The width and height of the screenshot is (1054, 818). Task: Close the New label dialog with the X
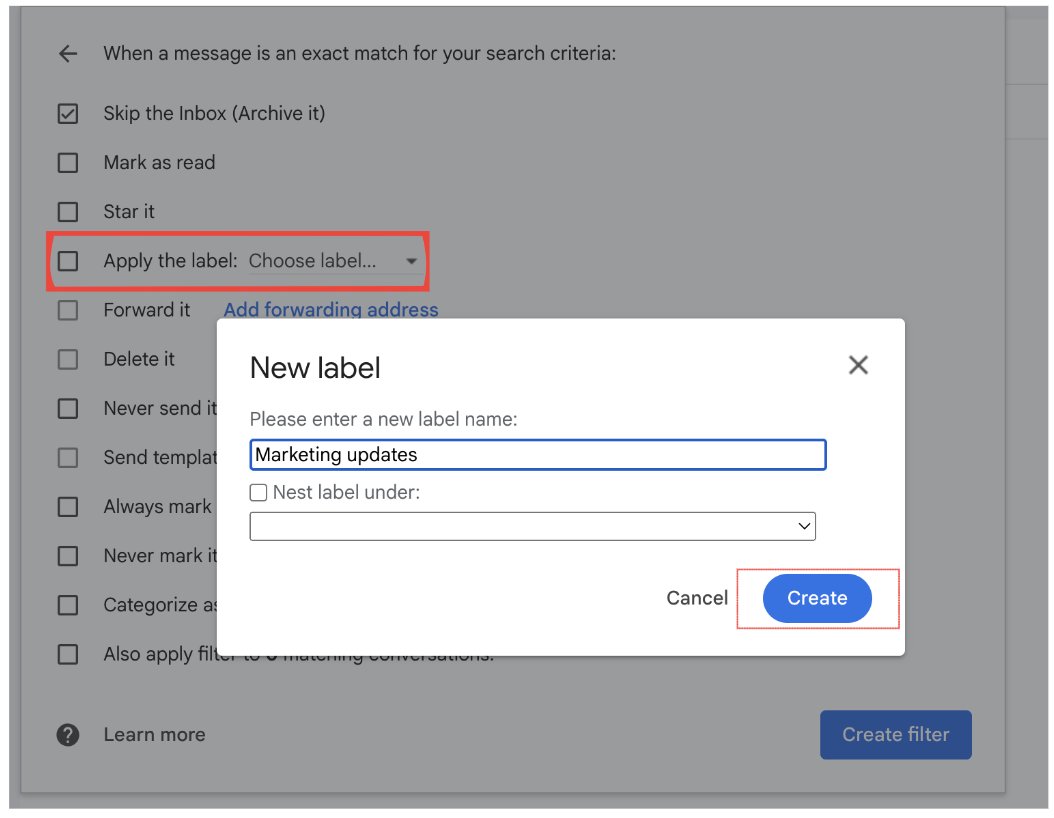tap(858, 365)
